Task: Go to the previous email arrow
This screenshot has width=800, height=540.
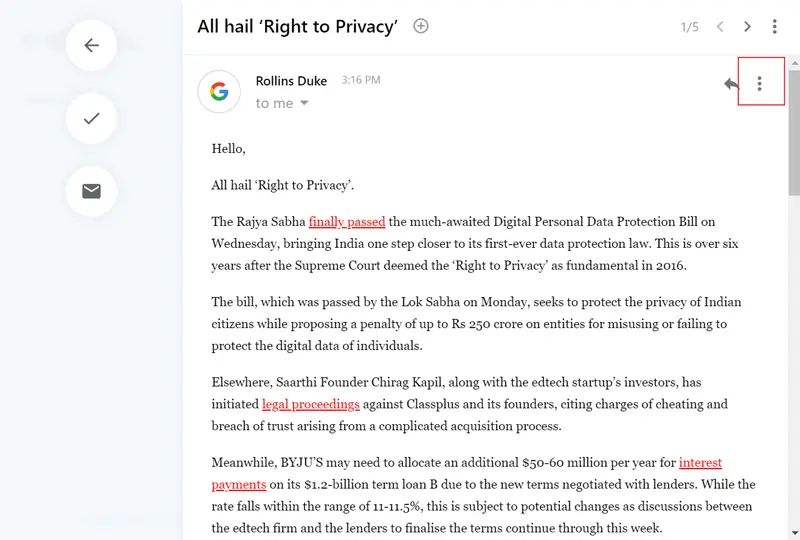Action: tap(719, 27)
